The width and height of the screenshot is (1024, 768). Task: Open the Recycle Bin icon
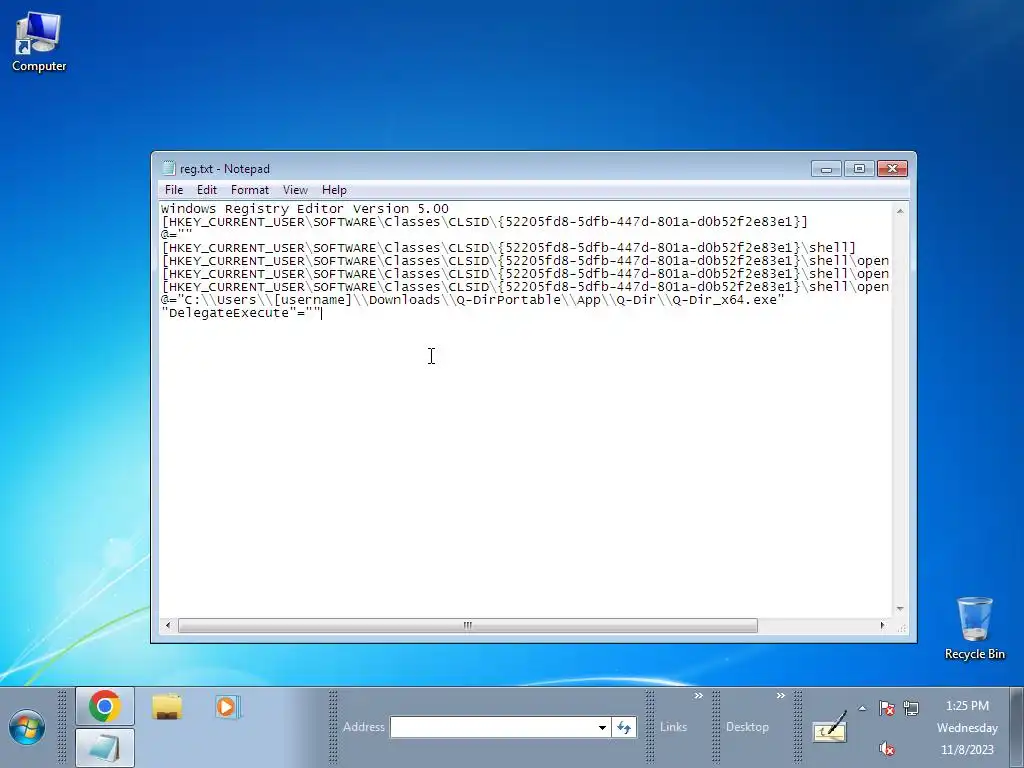click(x=974, y=628)
